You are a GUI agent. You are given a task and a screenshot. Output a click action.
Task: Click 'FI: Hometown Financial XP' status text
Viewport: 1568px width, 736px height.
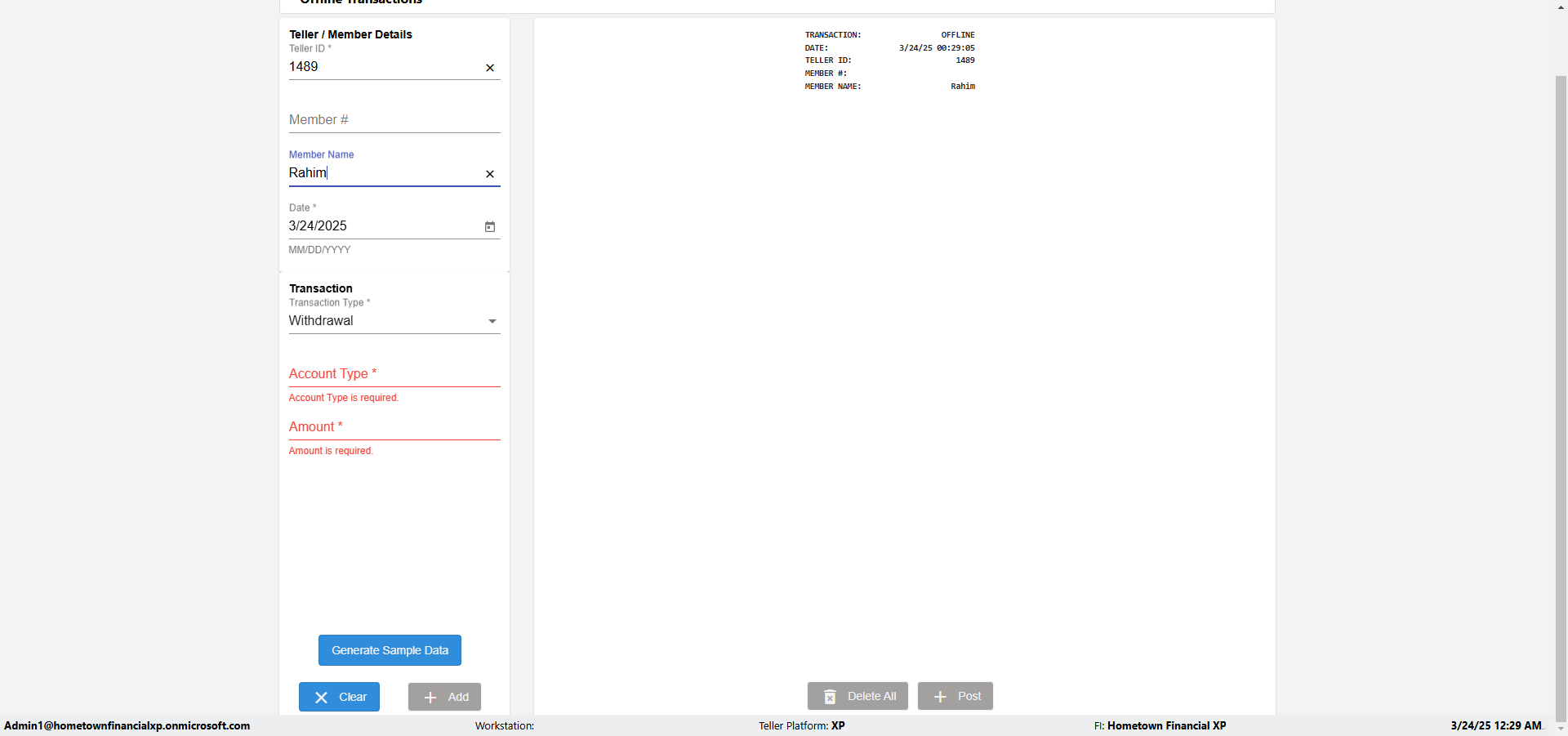click(1160, 725)
